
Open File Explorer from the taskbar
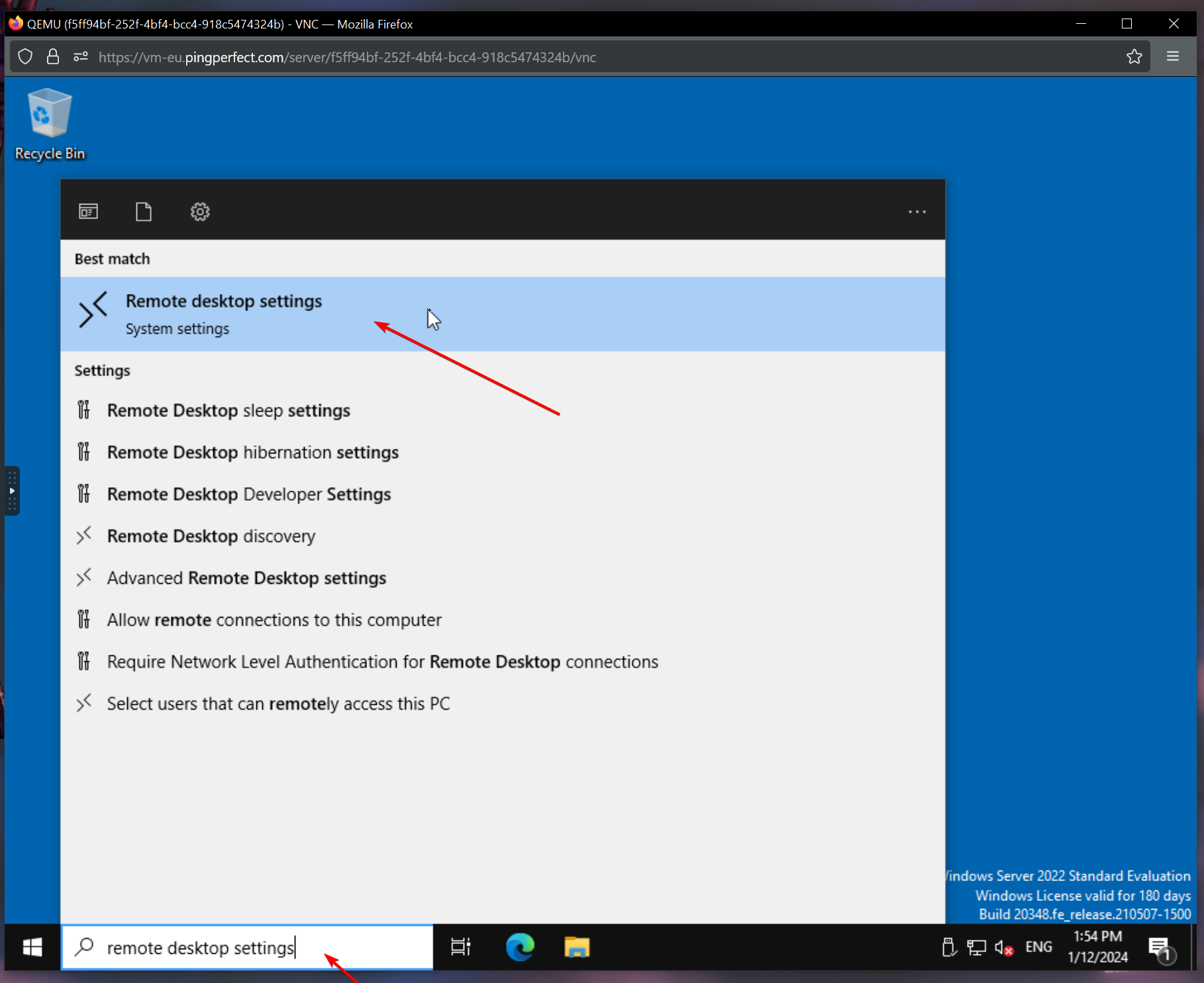point(577,947)
